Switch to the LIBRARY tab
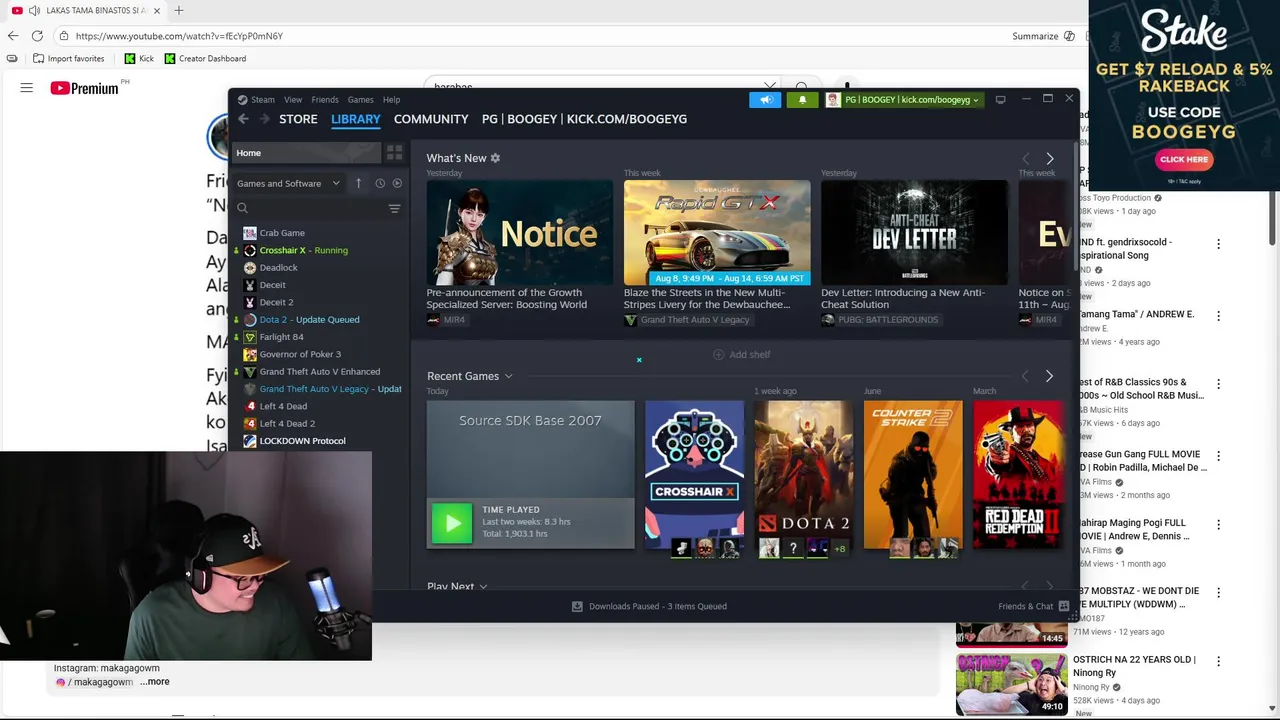Screen dimensions: 1280x720 pos(356,119)
